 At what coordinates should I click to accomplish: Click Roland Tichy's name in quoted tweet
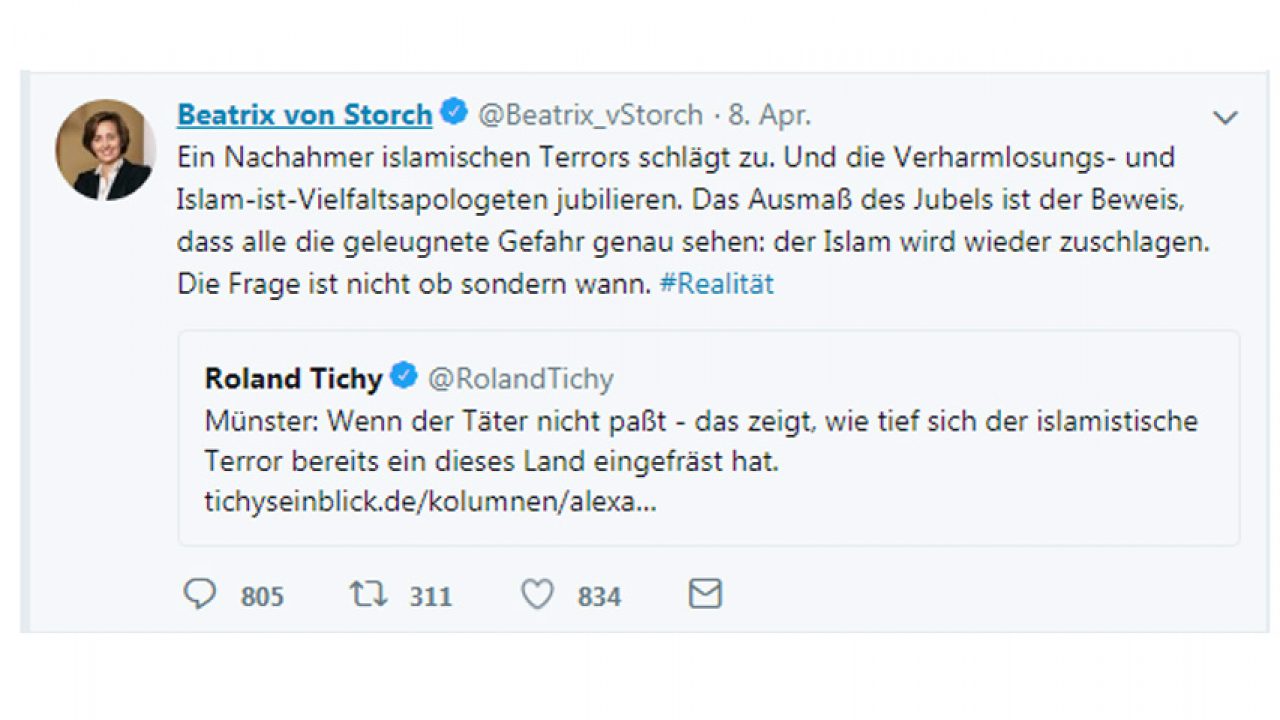pos(293,379)
